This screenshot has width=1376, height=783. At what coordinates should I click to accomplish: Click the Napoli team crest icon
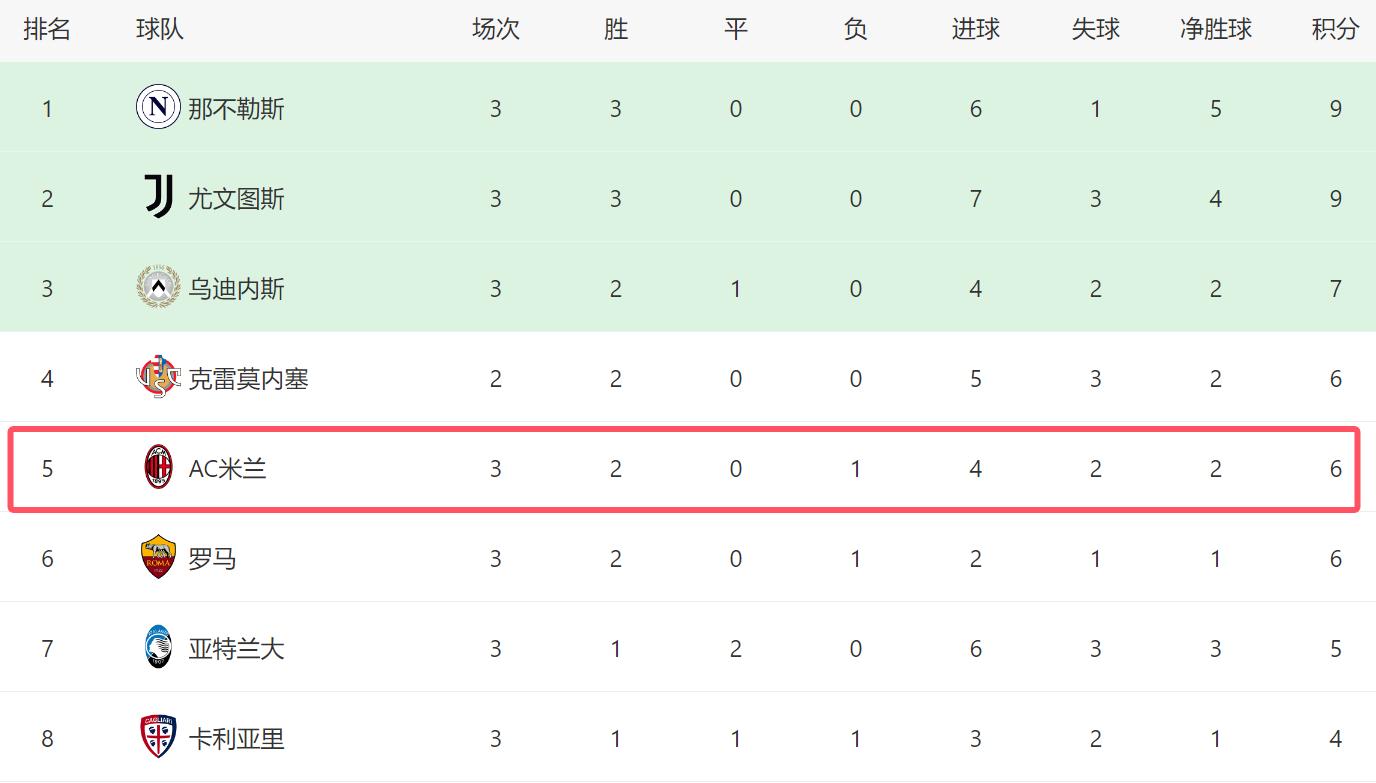(158, 108)
